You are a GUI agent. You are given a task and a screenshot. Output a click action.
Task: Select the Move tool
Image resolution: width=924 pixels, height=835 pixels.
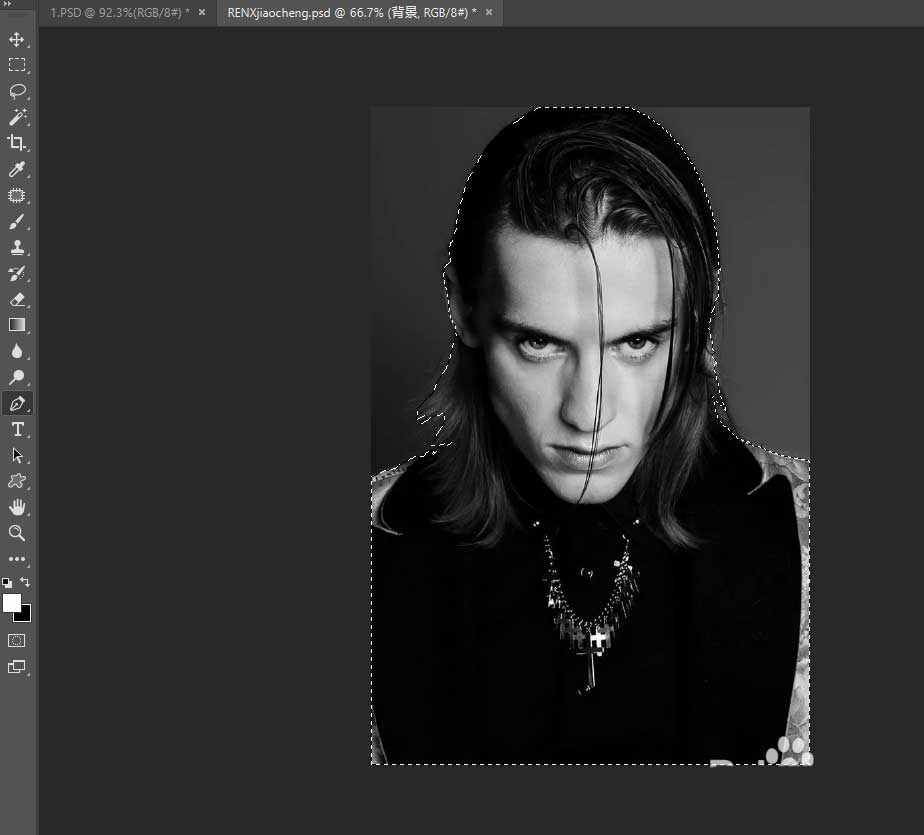tap(16, 39)
